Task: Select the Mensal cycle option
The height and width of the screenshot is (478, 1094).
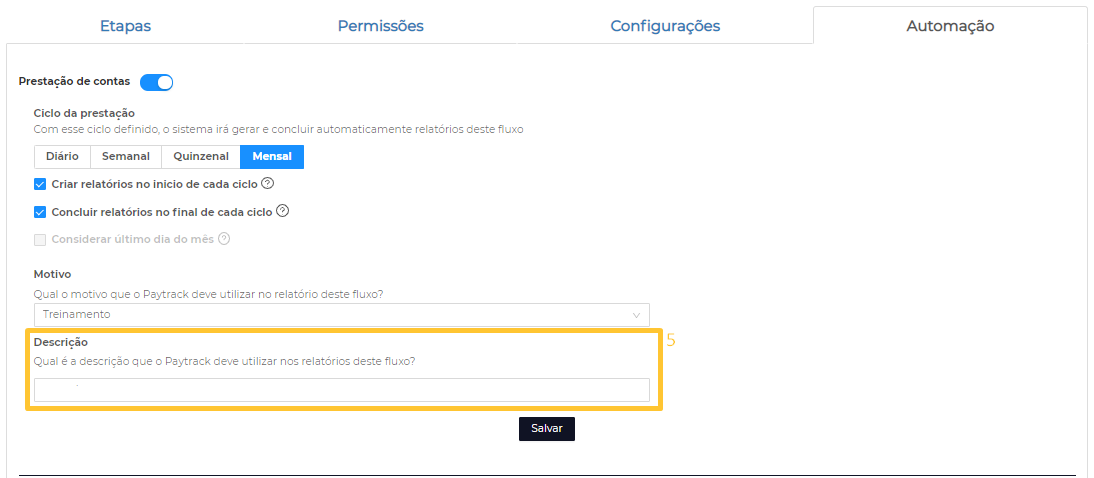Action: point(272,157)
